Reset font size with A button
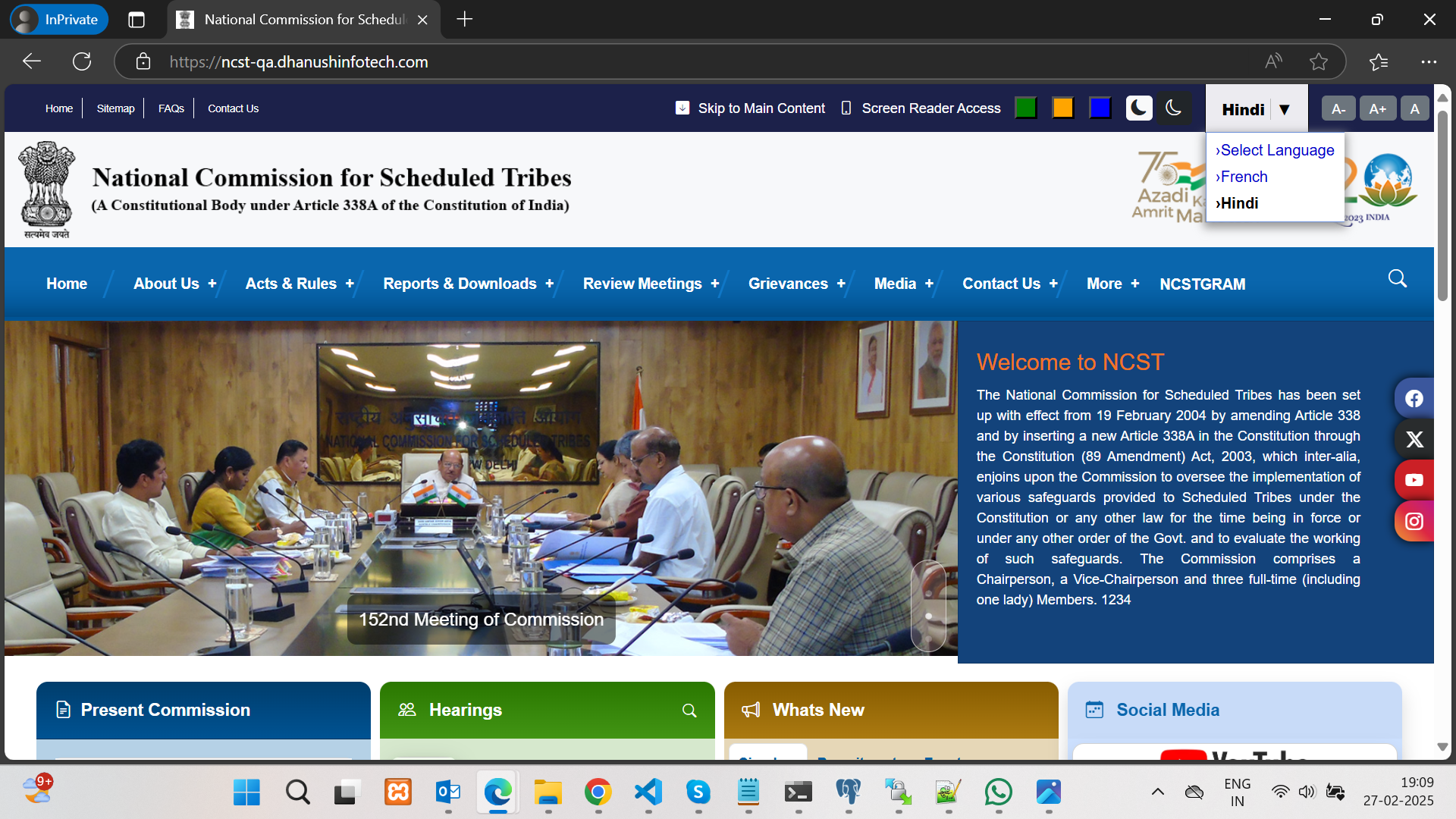Image resolution: width=1456 pixels, height=819 pixels. click(1414, 108)
